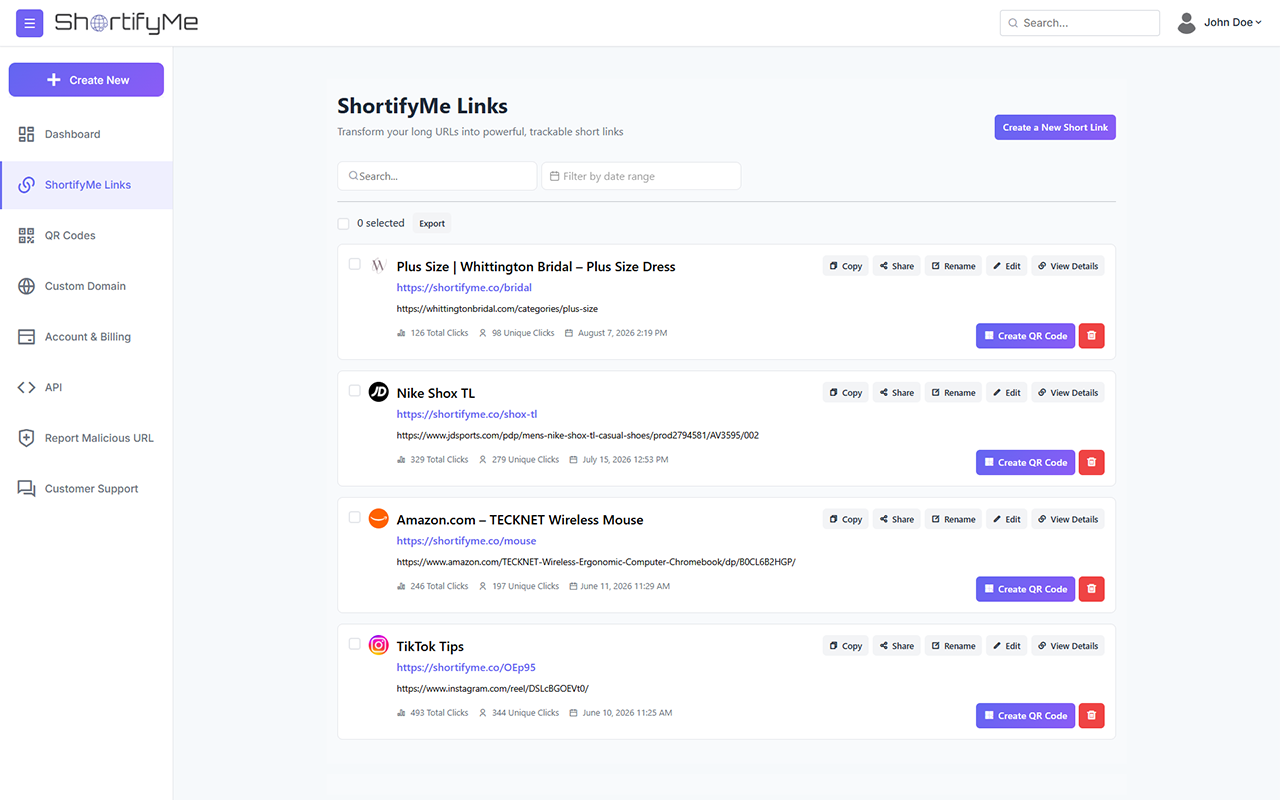Click the John Doe avatar icon
1280x800 pixels.
point(1187,23)
